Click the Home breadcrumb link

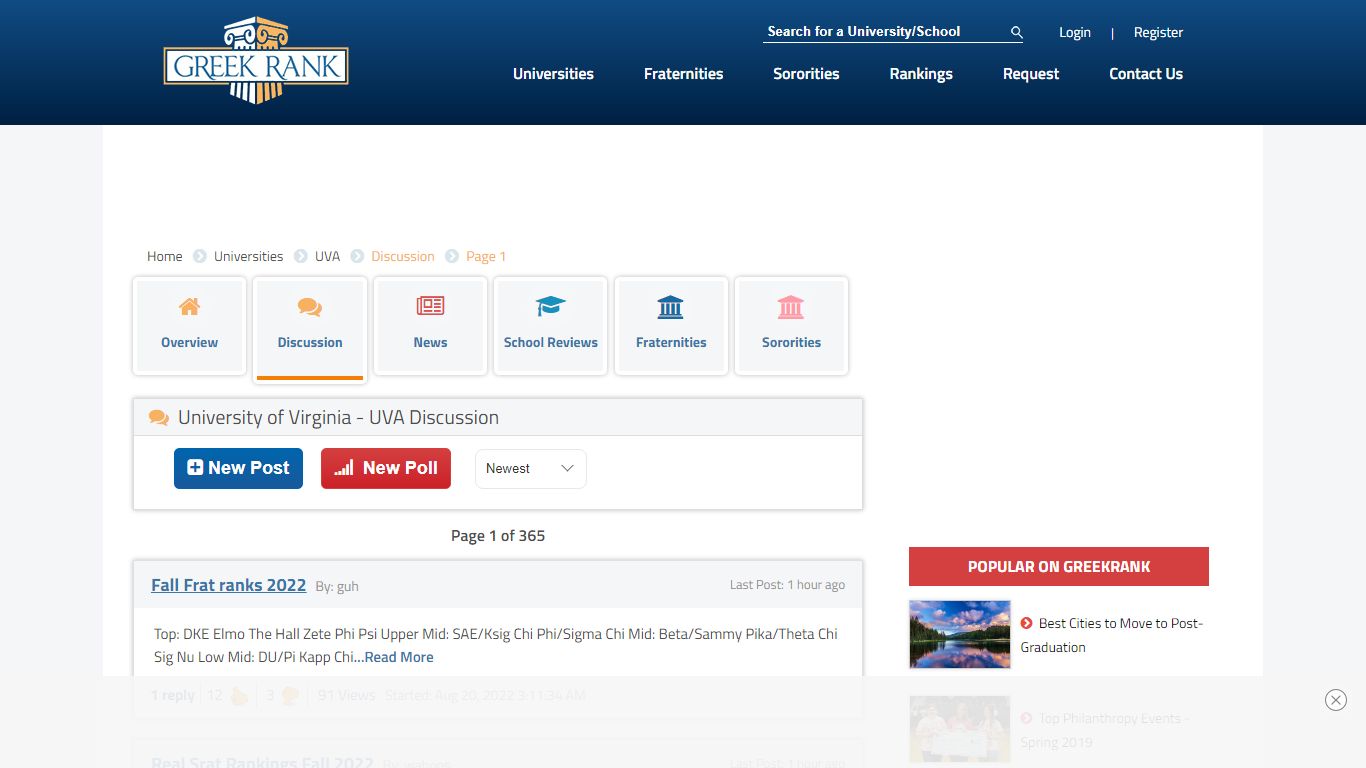(x=165, y=256)
